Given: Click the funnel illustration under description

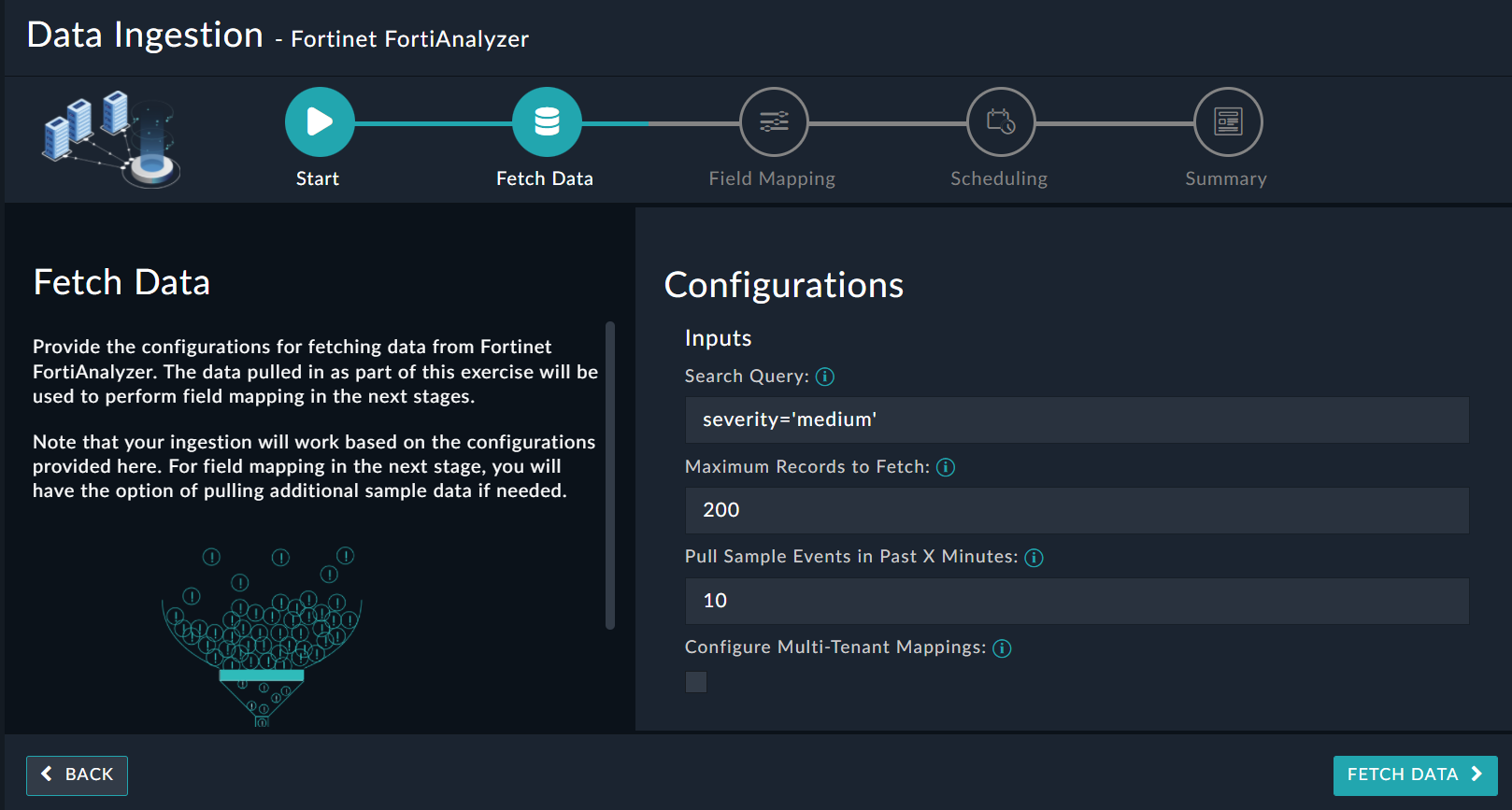Looking at the screenshot, I should (x=262, y=637).
